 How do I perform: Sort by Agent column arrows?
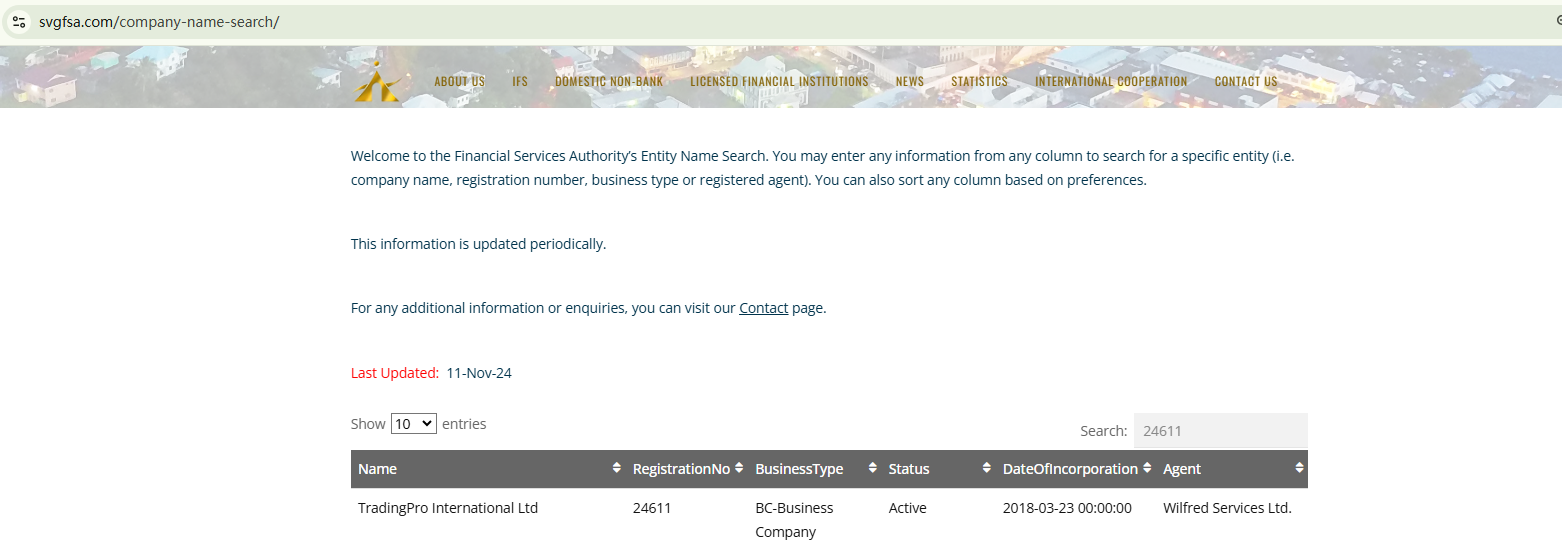point(1299,469)
